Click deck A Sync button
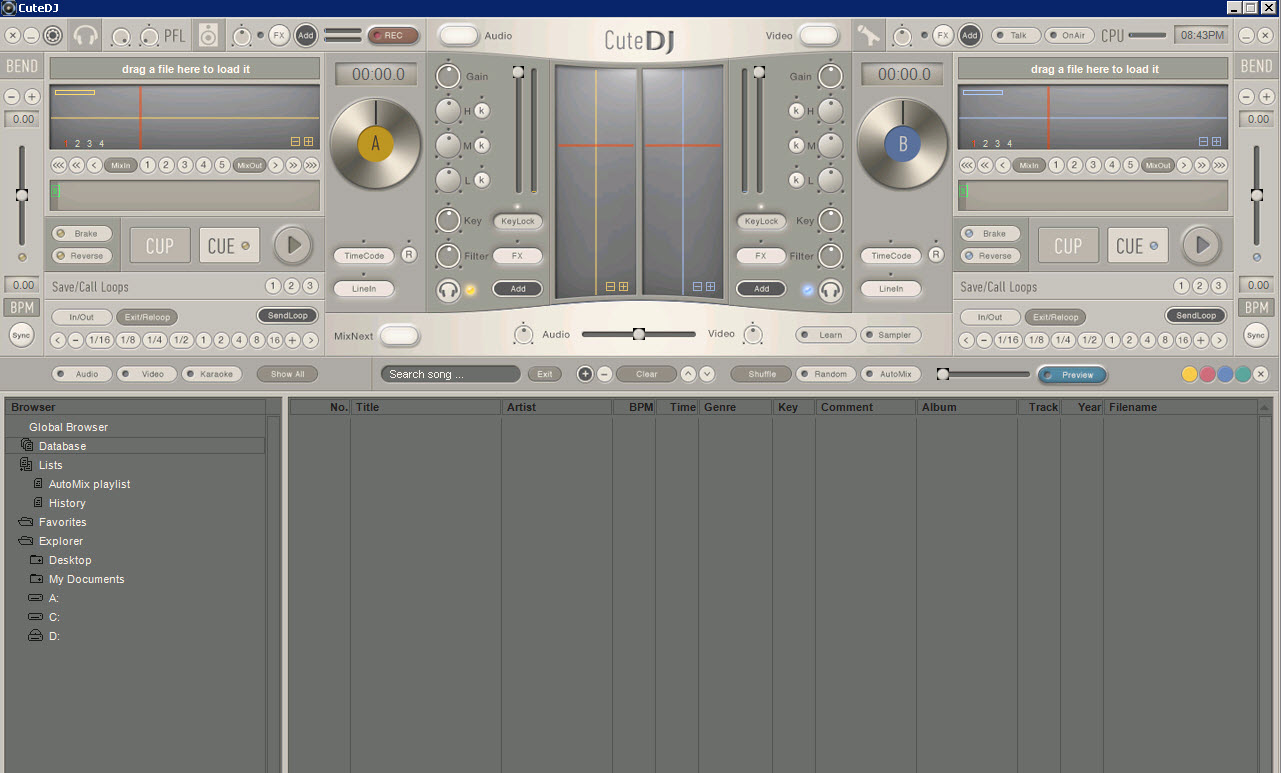 click(22, 335)
